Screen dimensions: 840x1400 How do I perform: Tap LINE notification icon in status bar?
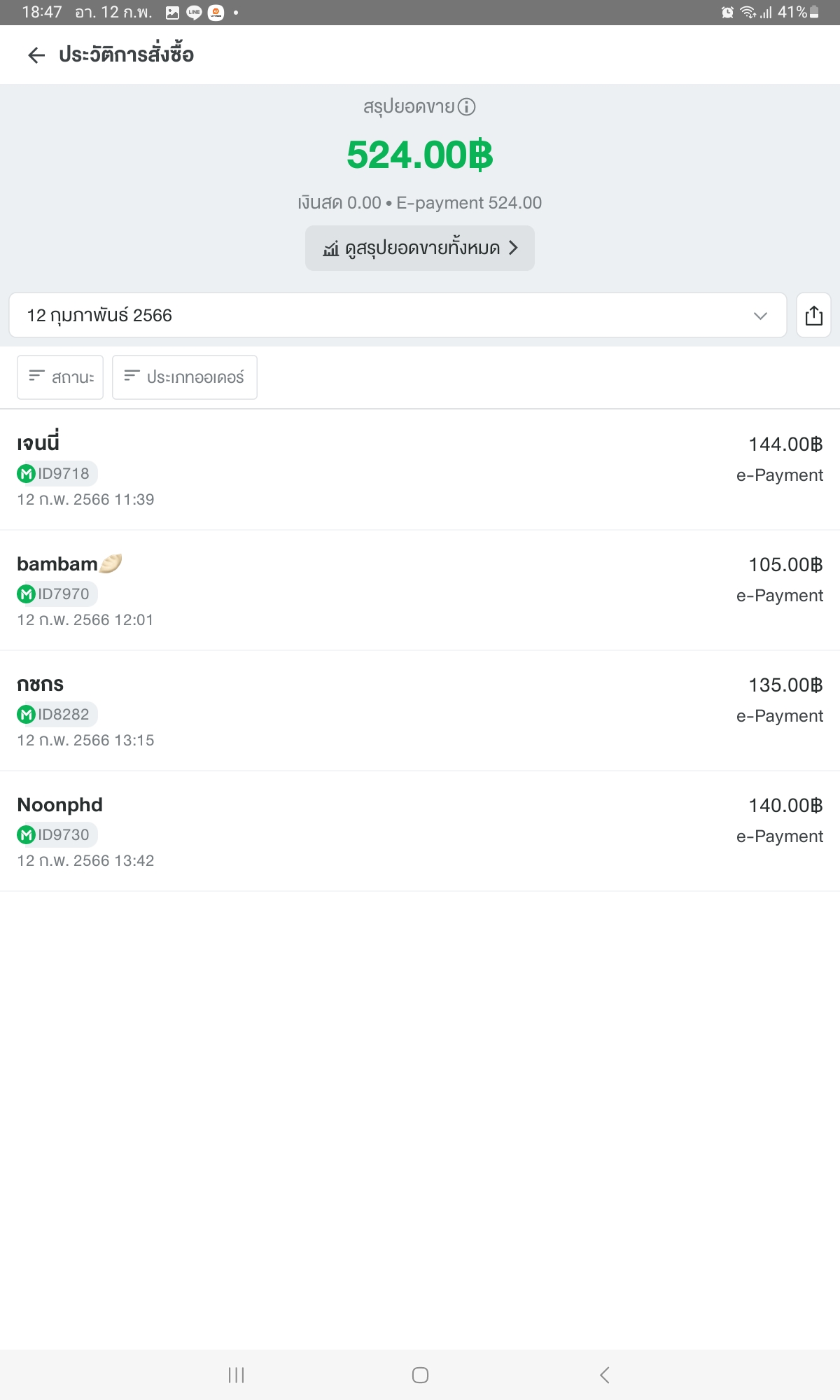pyautogui.click(x=194, y=13)
